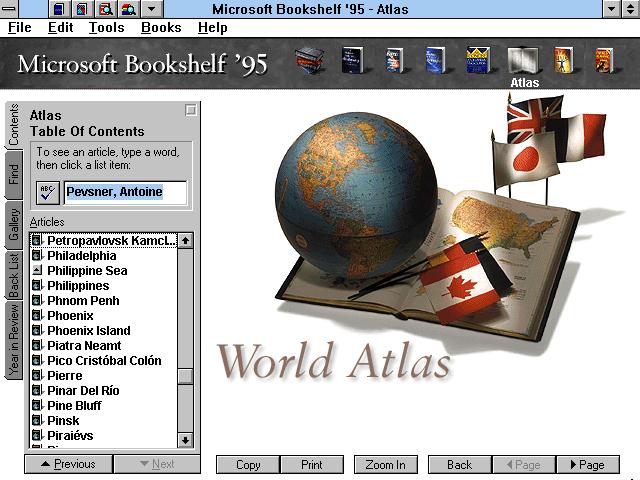Click the Back button
Screen dimensions: 640x480
(x=460, y=464)
